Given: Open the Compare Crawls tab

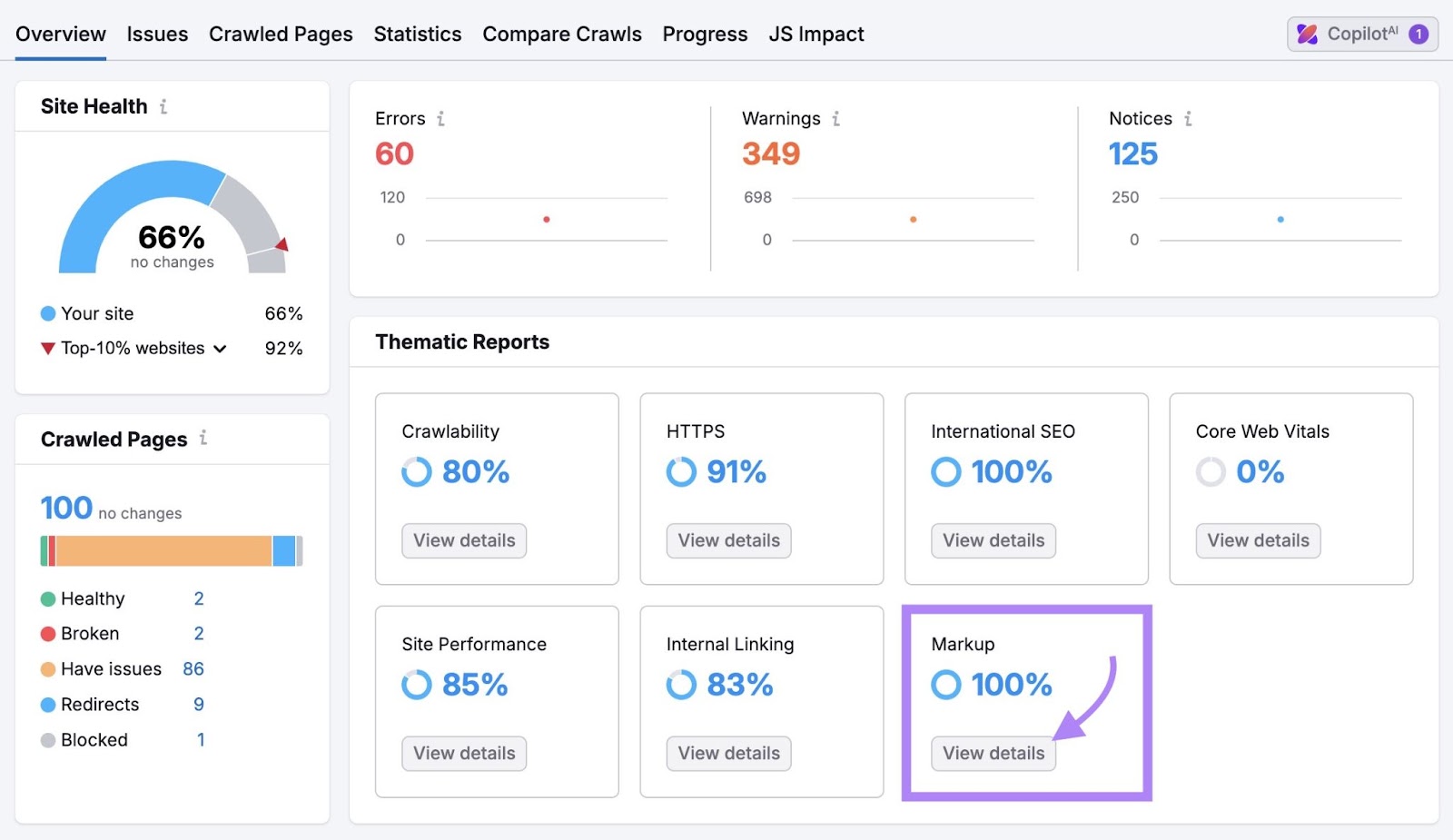Looking at the screenshot, I should pyautogui.click(x=561, y=34).
